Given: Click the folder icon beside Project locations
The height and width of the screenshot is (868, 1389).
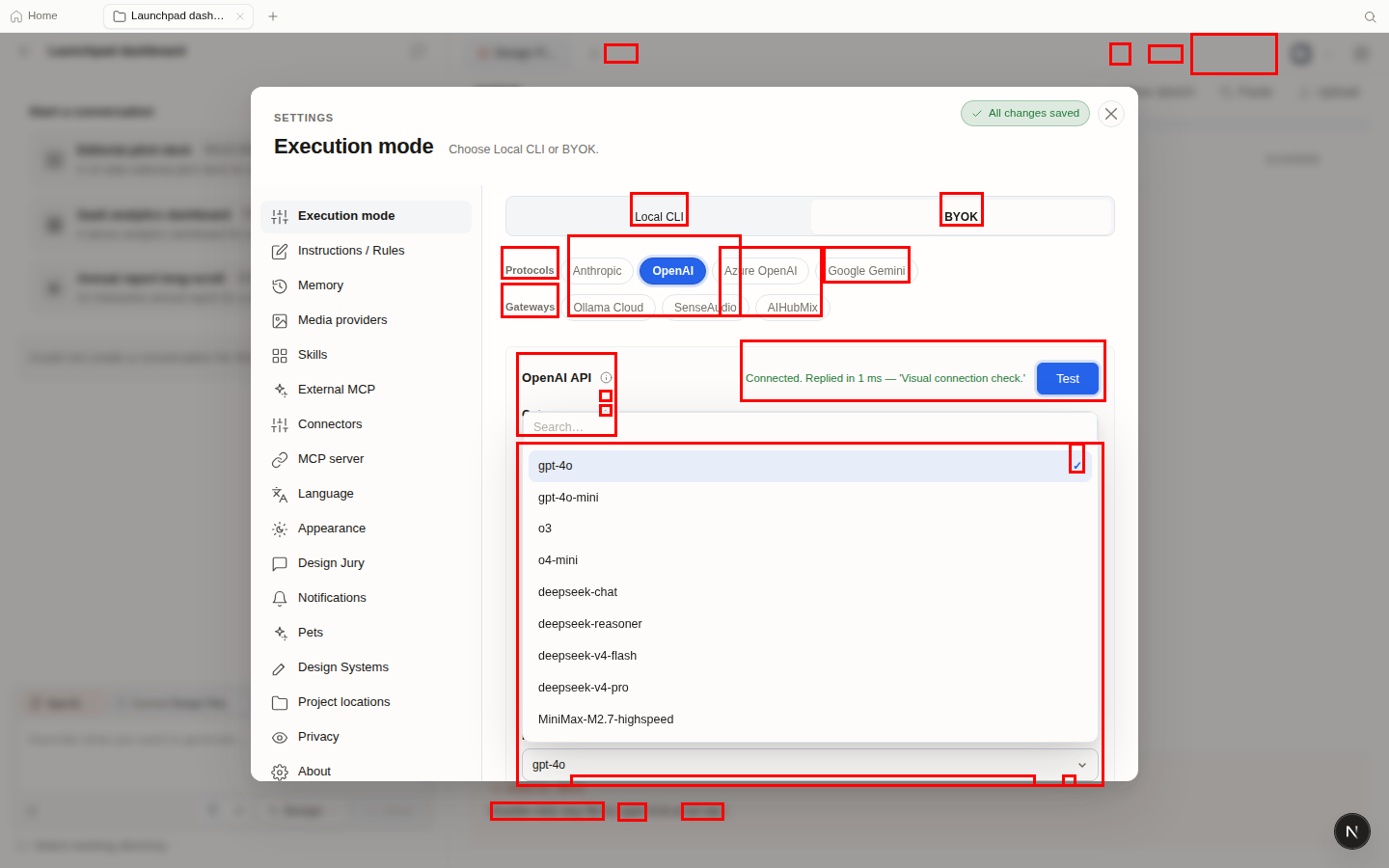Looking at the screenshot, I should pyautogui.click(x=280, y=702).
